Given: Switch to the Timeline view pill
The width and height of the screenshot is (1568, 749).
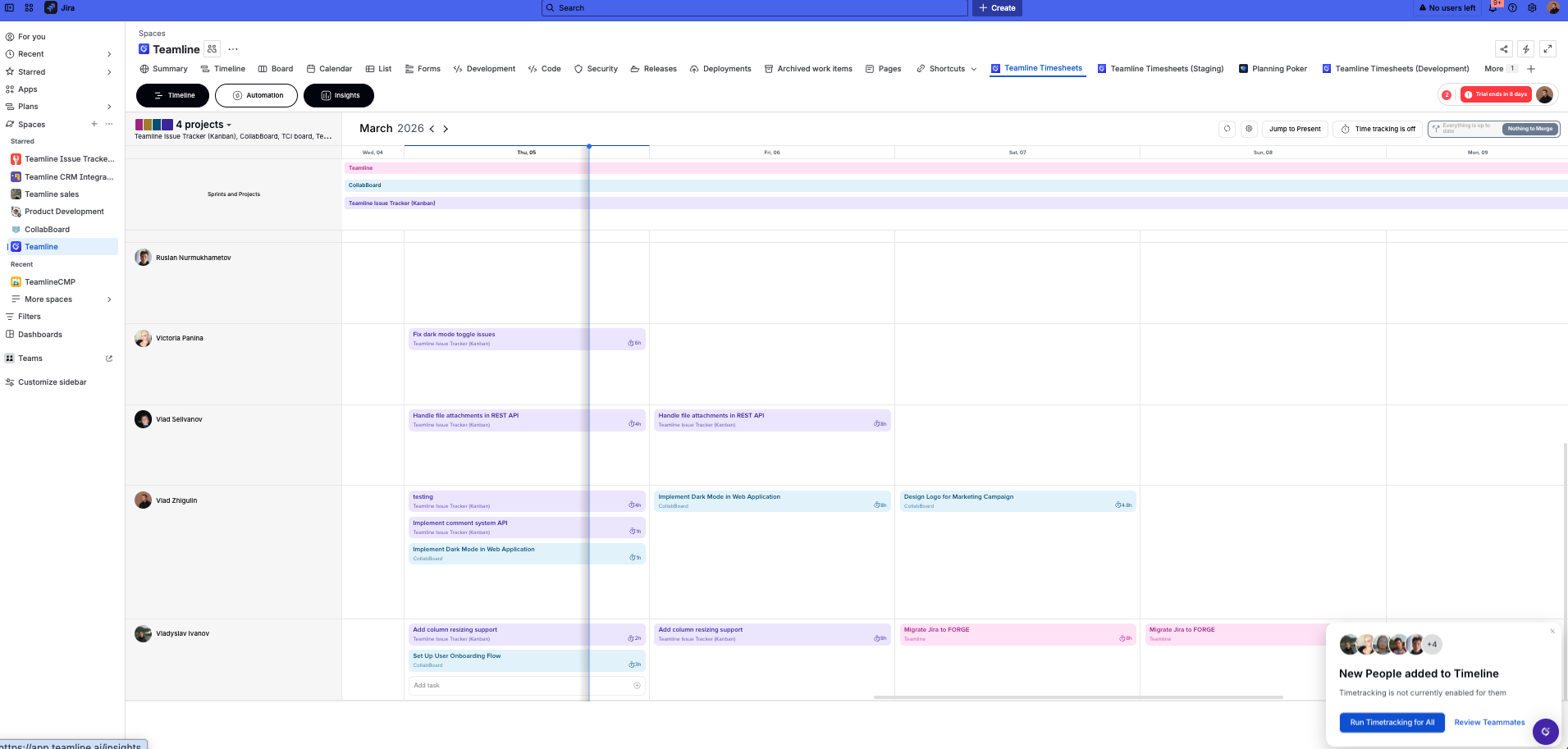Looking at the screenshot, I should 174,95.
